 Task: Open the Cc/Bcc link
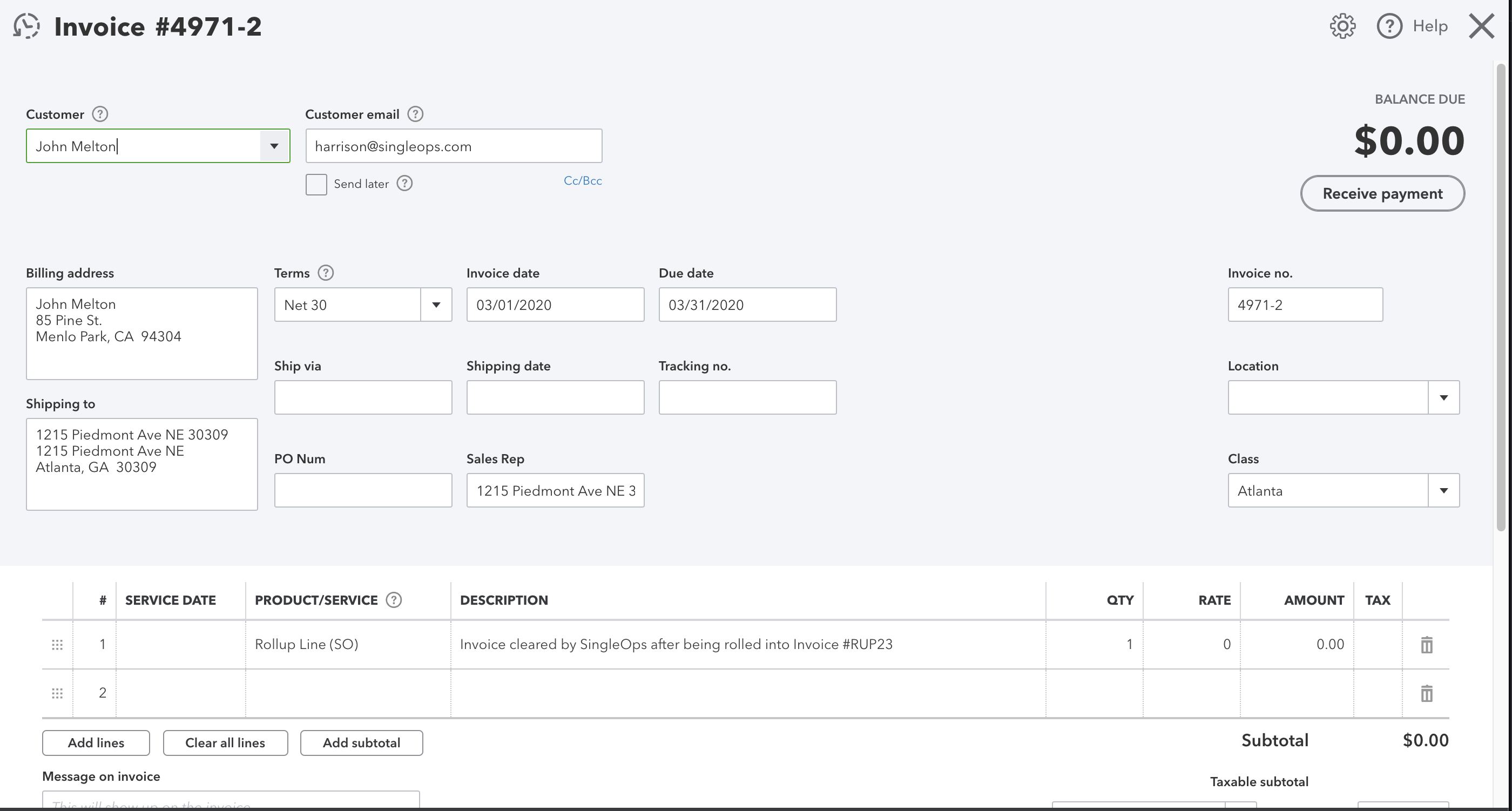click(583, 180)
